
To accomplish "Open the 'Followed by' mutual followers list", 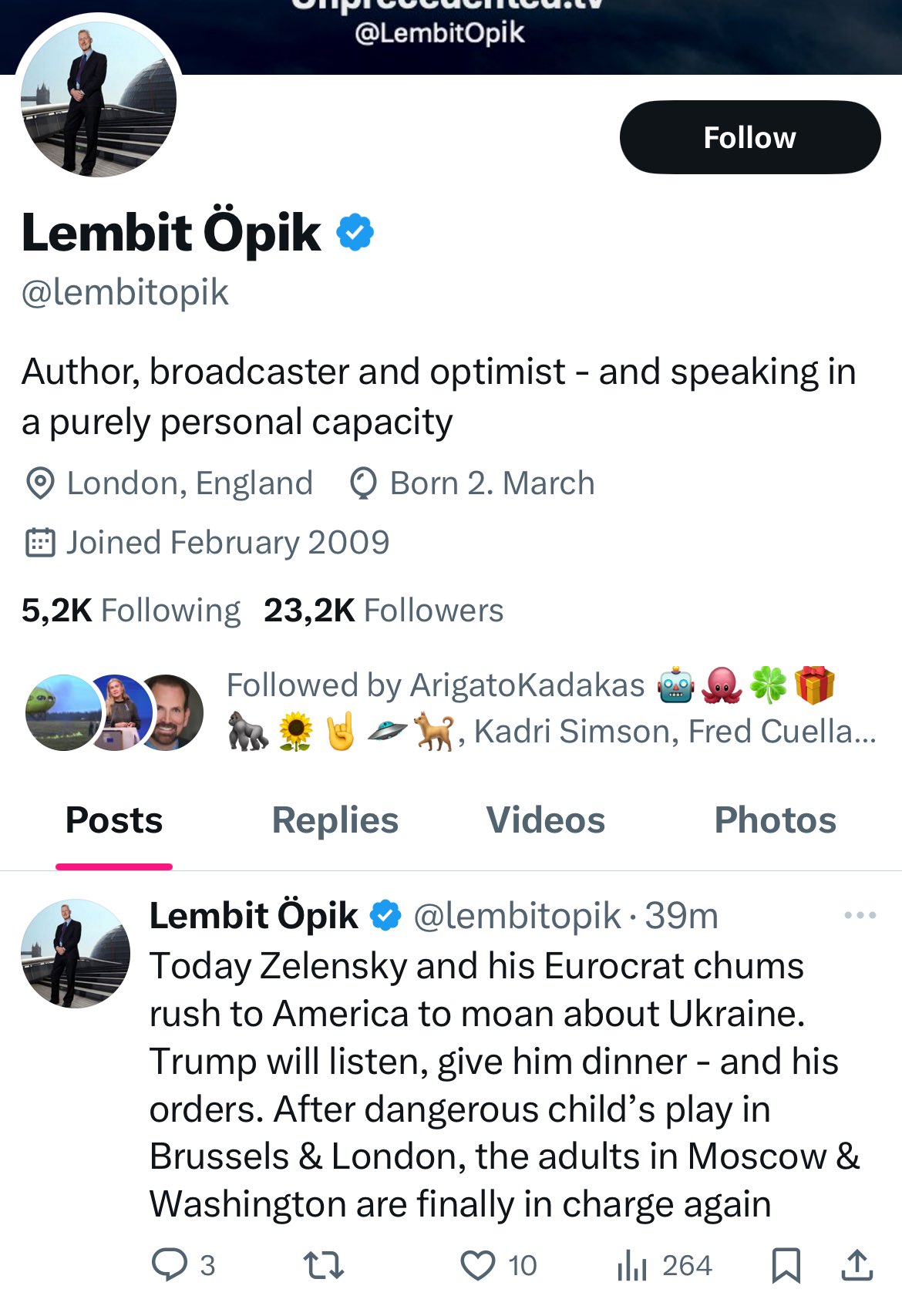I will (x=550, y=708).
